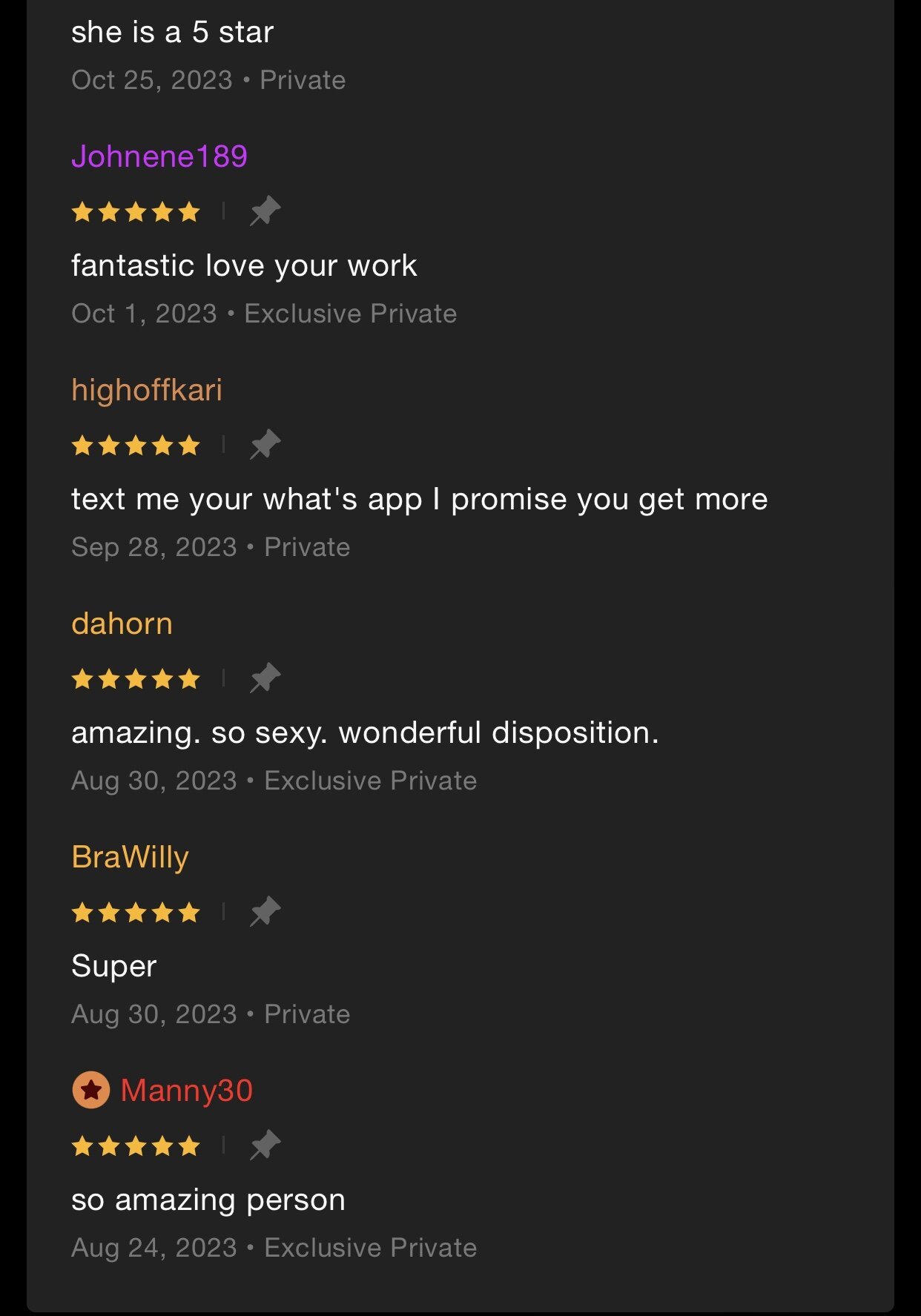Click Johnene189's five-star rating
Screen dimensions: 921x1316
pos(136,212)
